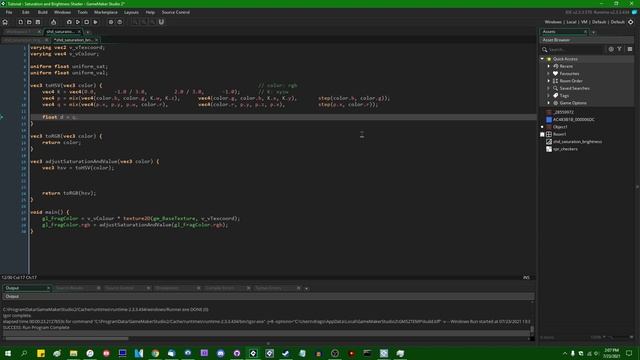Add a new workspace tab
The image size is (640, 360).
(88, 32)
